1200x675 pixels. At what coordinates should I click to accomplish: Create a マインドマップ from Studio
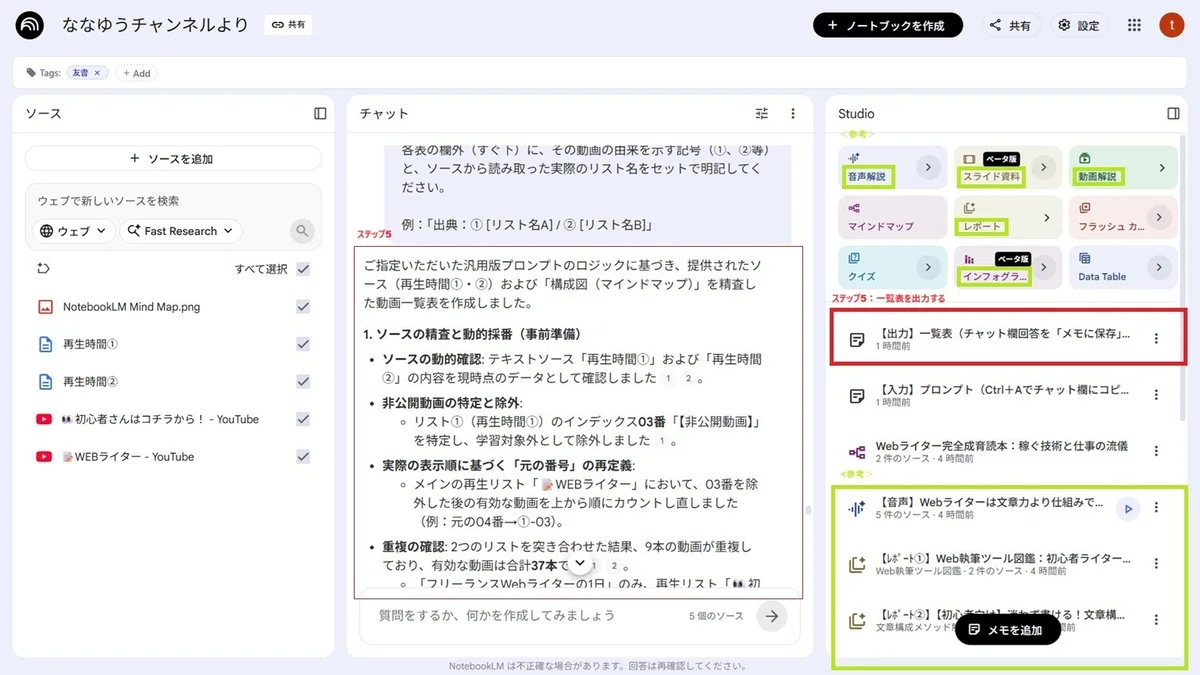[892, 217]
